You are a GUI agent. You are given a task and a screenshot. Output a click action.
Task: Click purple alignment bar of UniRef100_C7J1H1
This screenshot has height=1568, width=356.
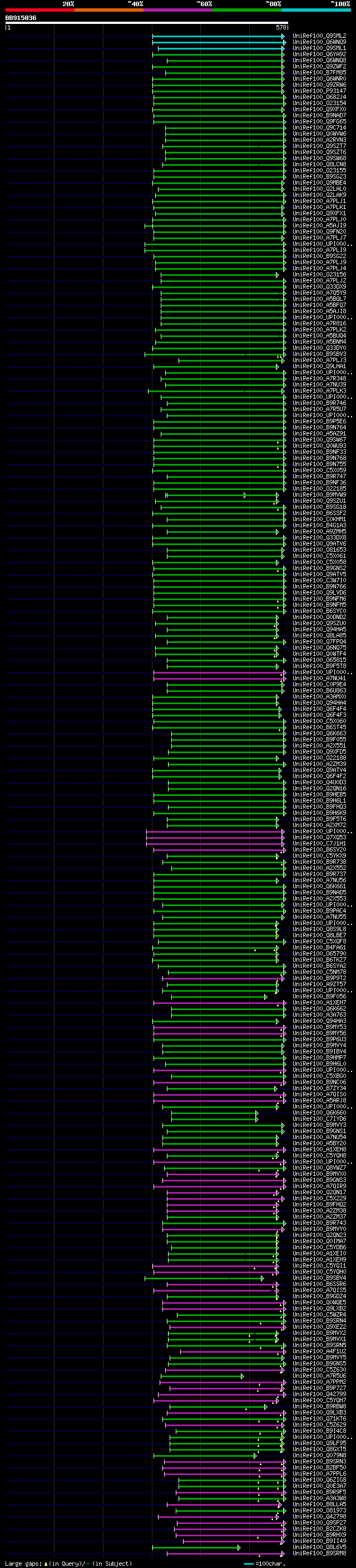(x=215, y=844)
